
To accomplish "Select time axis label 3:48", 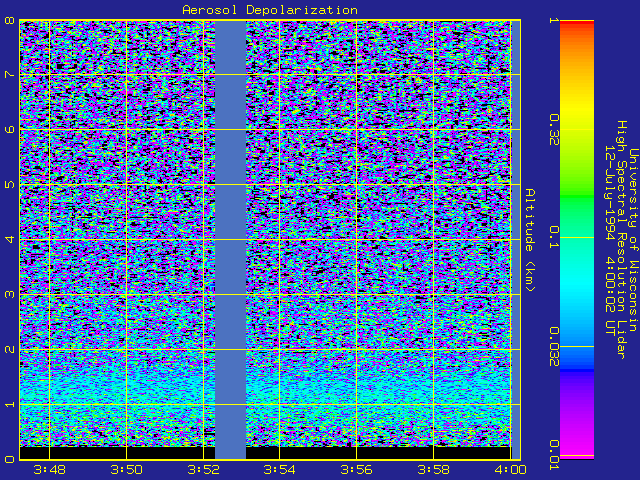I will 49,470.
